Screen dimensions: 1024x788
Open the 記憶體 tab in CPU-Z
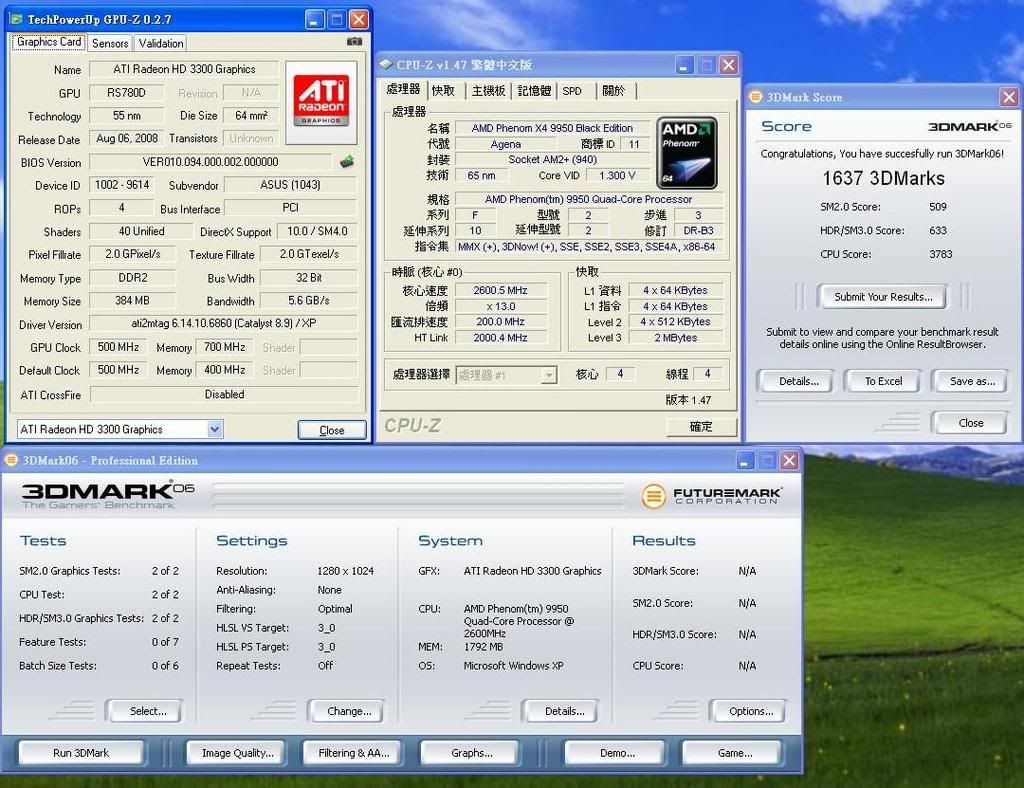coord(534,91)
